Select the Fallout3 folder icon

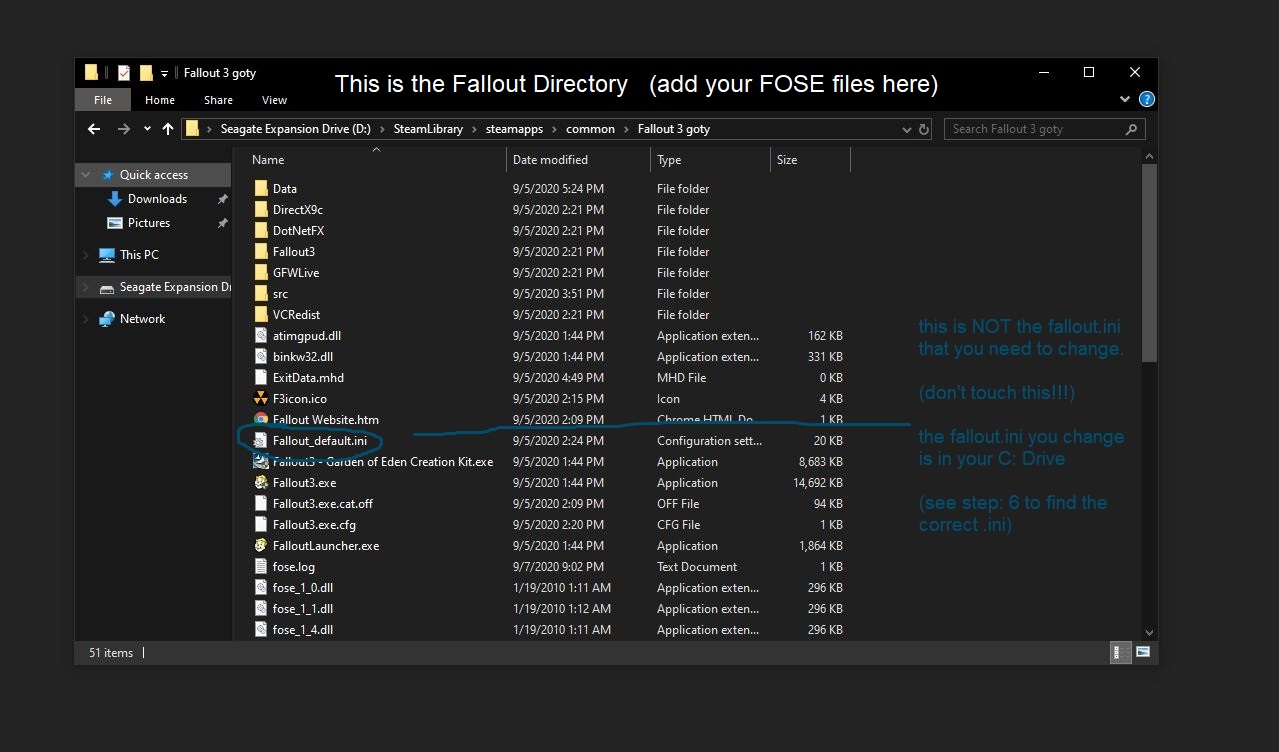[x=261, y=251]
